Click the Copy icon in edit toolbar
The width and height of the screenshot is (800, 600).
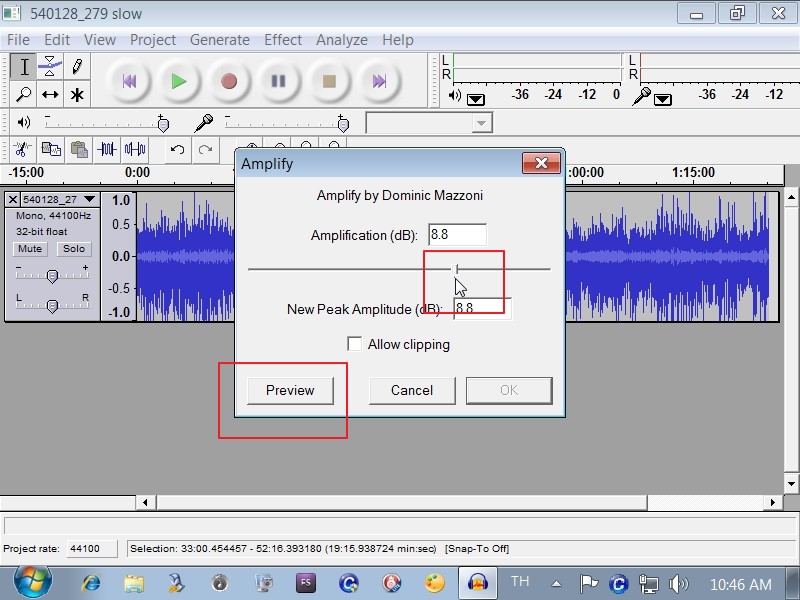51,149
